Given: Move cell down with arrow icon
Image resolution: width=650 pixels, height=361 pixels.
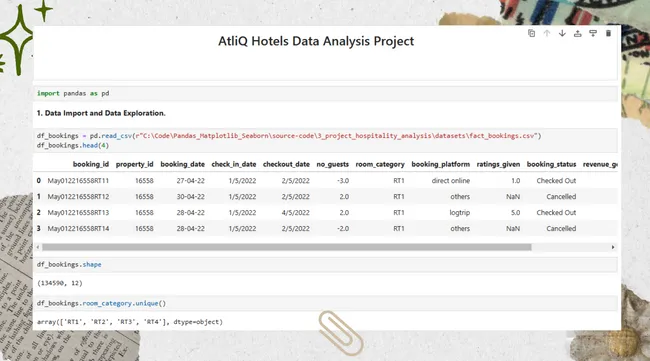Looking at the screenshot, I should coord(562,33).
